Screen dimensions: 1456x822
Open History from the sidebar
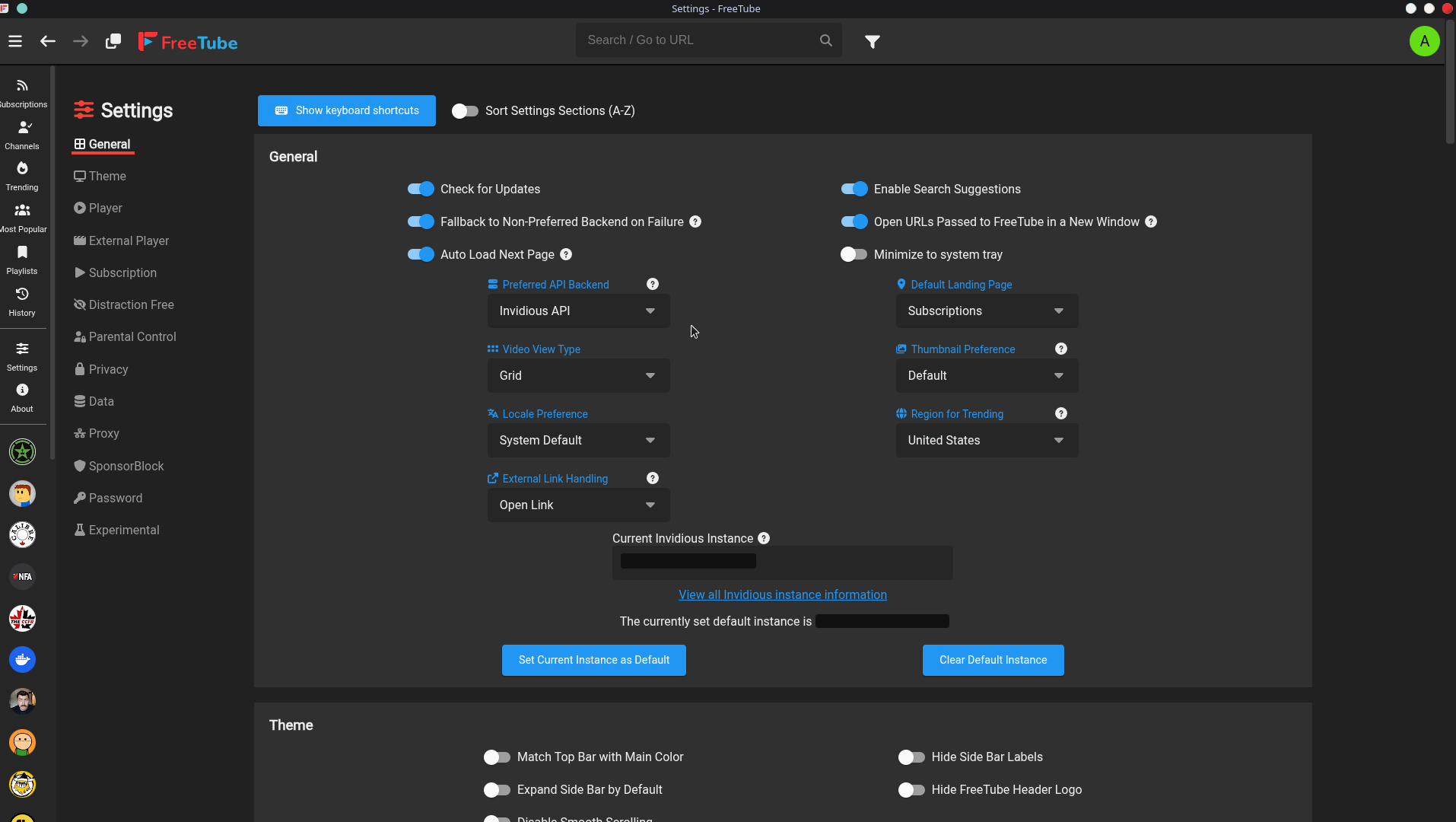22,302
